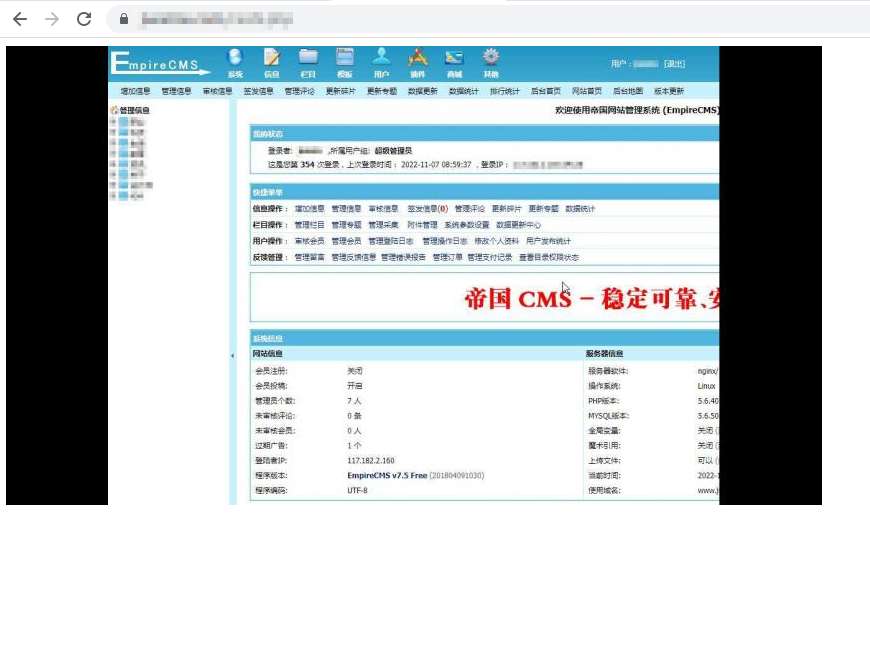Click 管理评论 in the 信息操作 quick row

pos(469,209)
